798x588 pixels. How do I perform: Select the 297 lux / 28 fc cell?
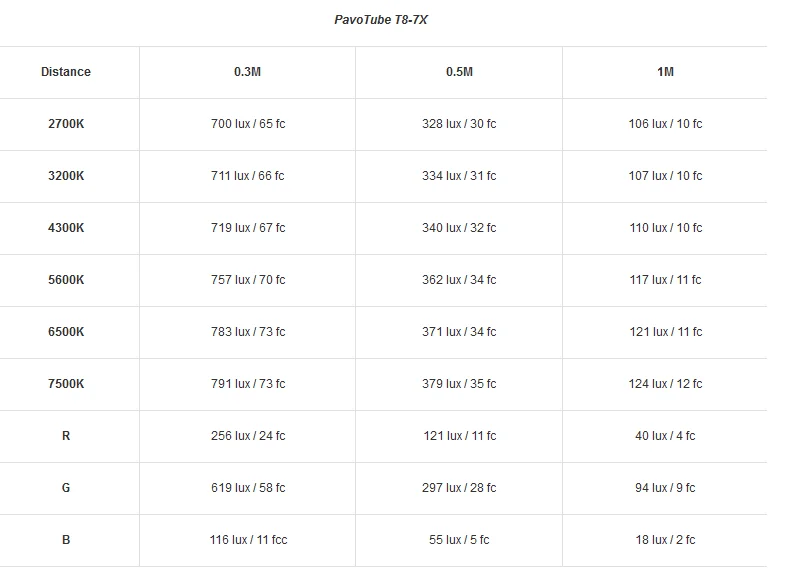pyautogui.click(x=459, y=488)
